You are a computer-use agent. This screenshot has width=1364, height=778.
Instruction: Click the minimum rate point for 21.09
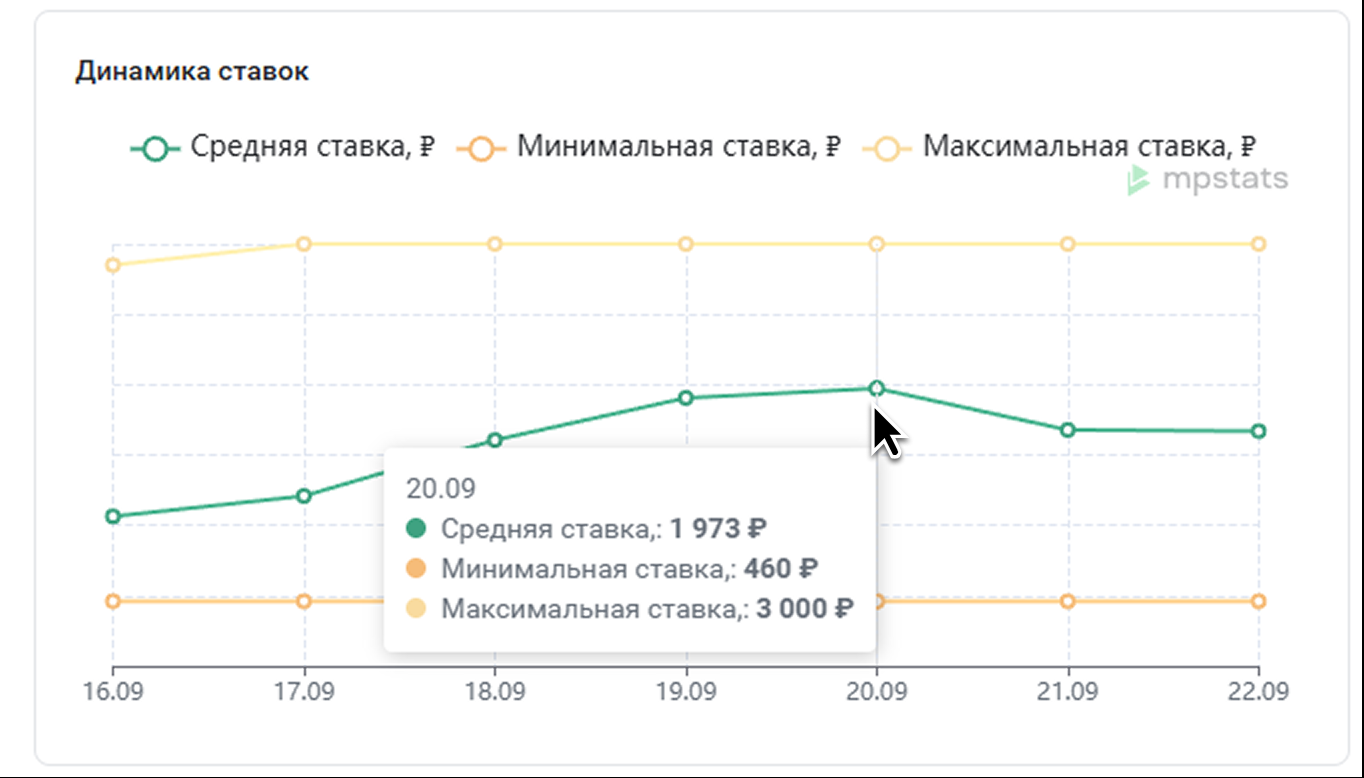(1068, 601)
